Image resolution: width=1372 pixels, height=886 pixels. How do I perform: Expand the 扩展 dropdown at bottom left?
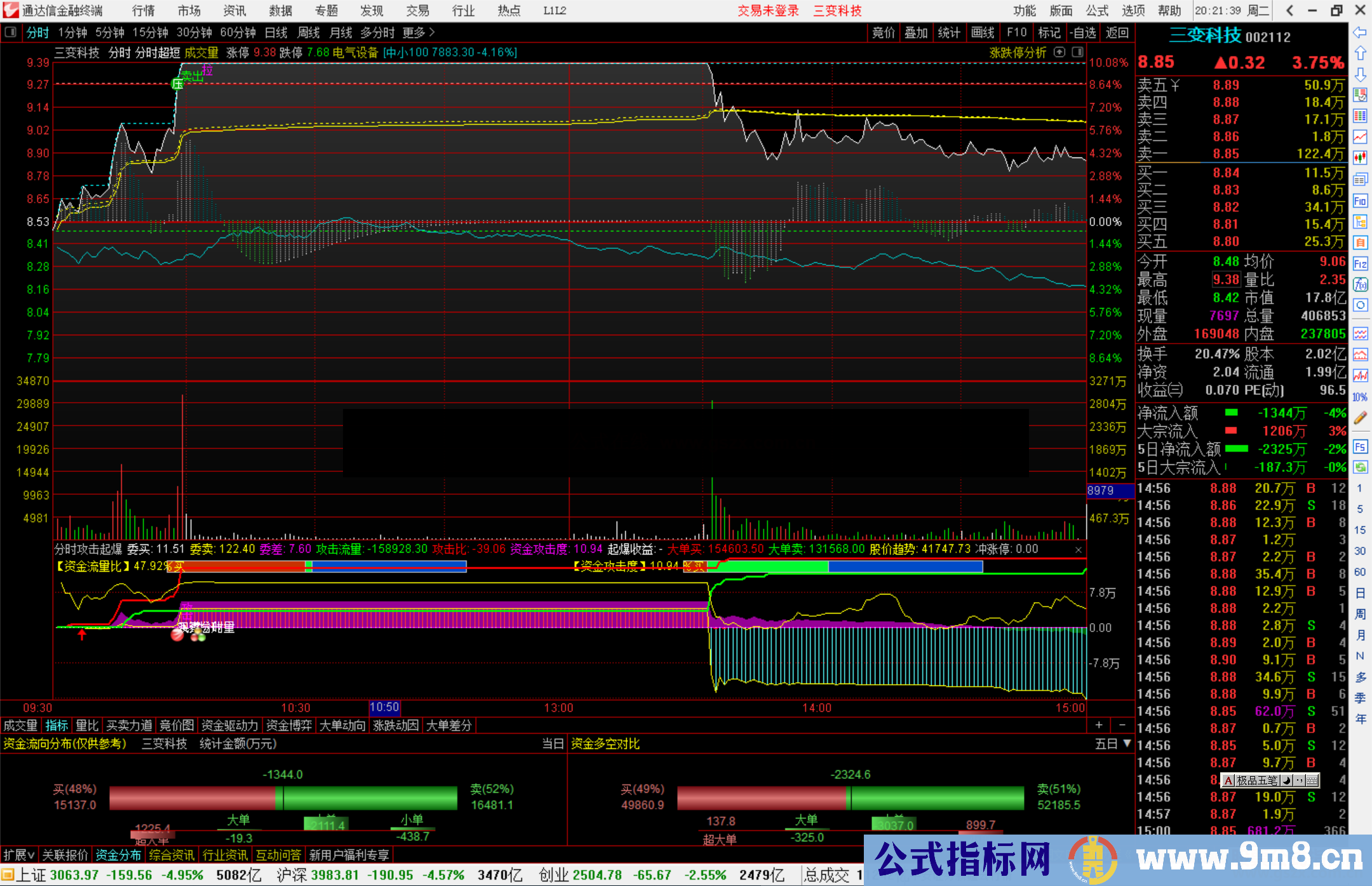coord(19,855)
